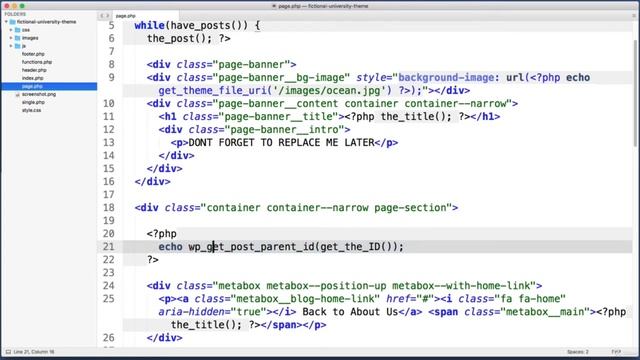Click the fictional-university-theme folder icon
This screenshot has width=640, height=360.
click(13, 22)
